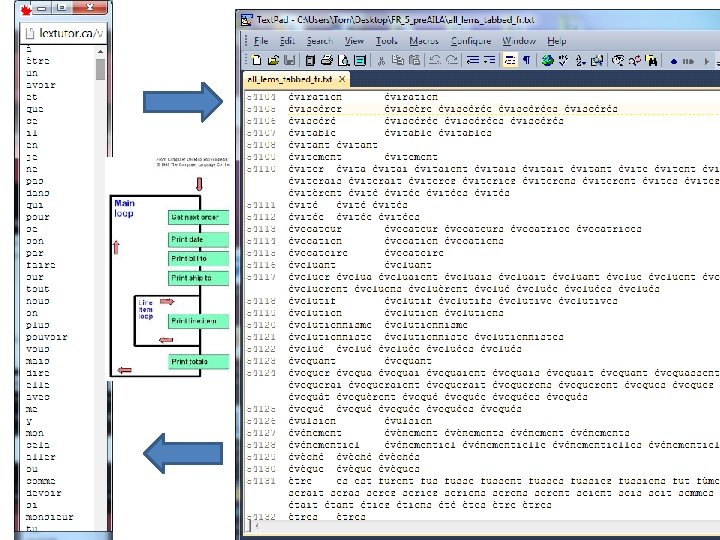720x540 pixels.
Task: Increase indent with the indent icon
Action: pyautogui.click(x=489, y=60)
